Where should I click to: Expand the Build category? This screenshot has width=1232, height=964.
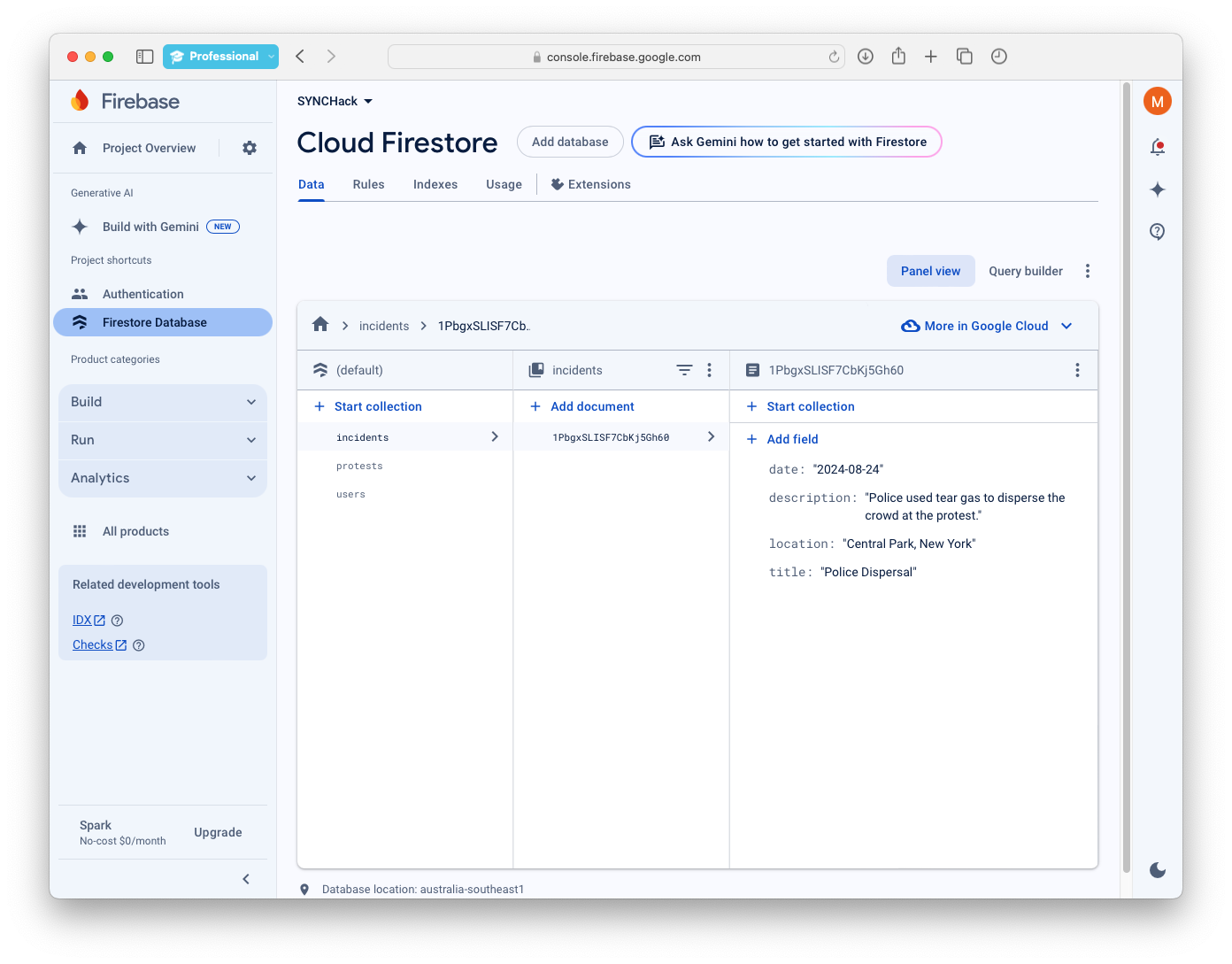pyautogui.click(x=163, y=402)
